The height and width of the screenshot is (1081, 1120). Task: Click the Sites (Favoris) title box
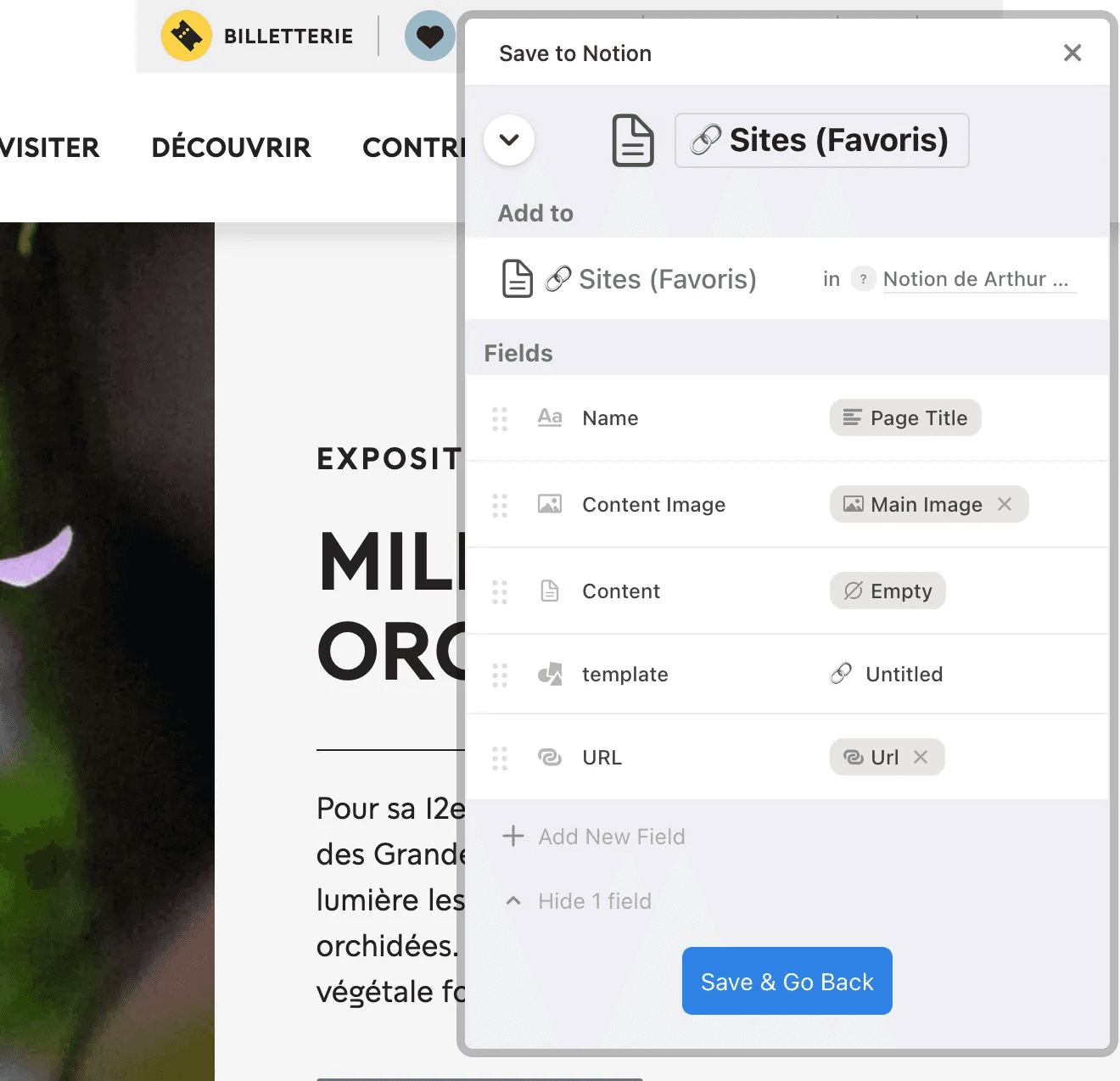821,140
